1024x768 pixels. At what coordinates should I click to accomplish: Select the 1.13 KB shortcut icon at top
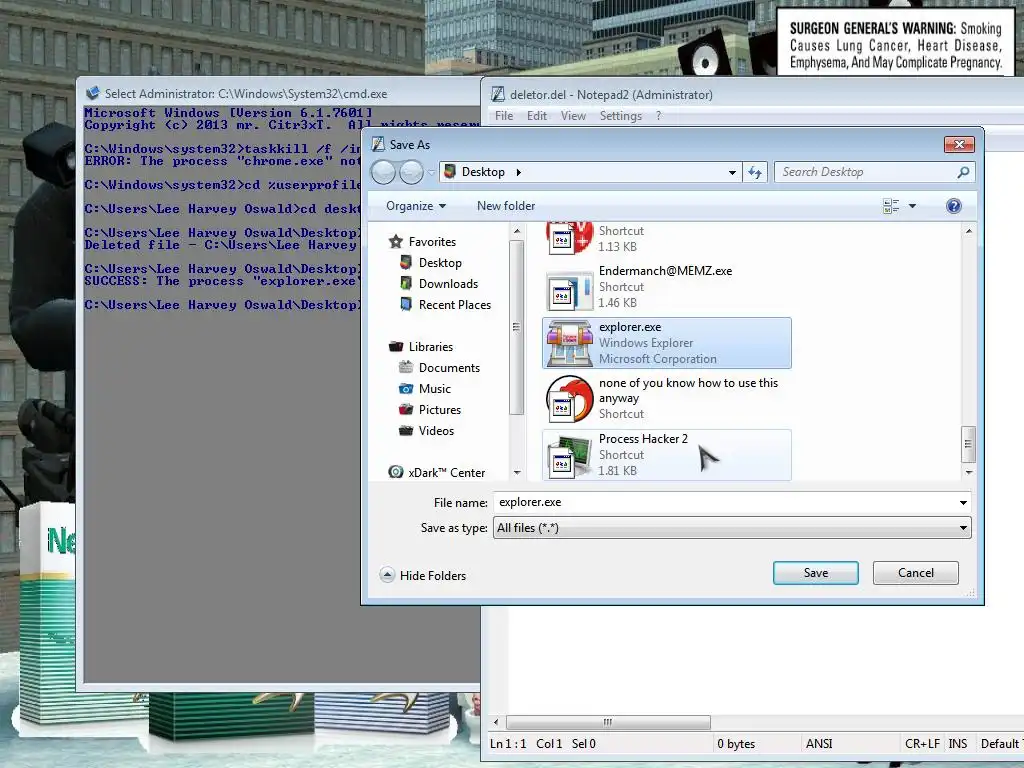(x=569, y=238)
